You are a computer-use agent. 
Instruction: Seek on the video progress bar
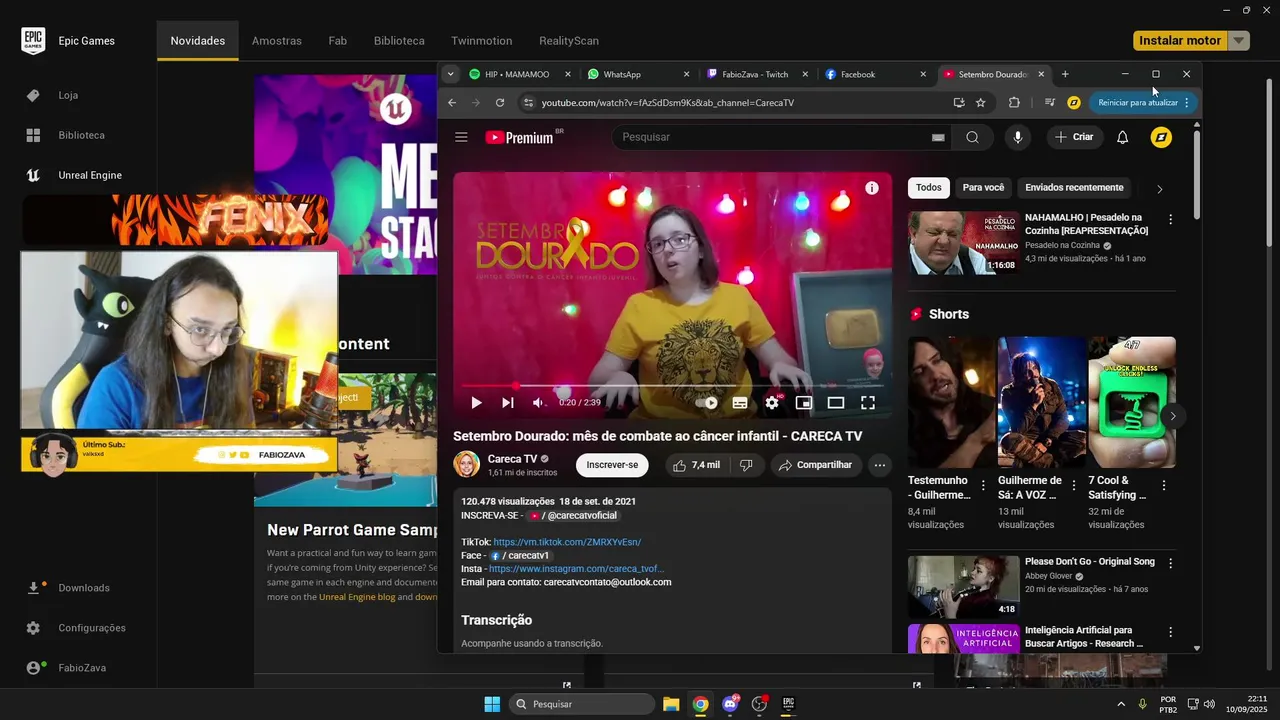(672, 385)
